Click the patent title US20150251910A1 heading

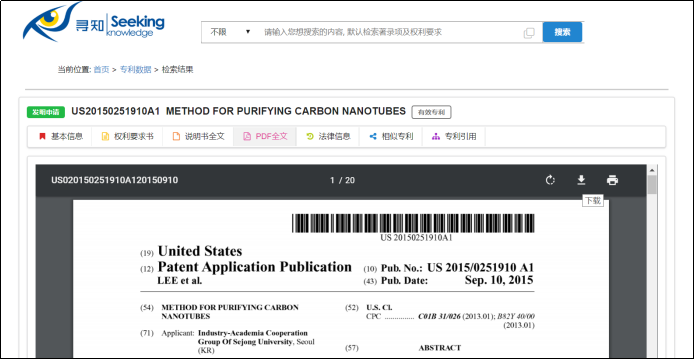238,111
